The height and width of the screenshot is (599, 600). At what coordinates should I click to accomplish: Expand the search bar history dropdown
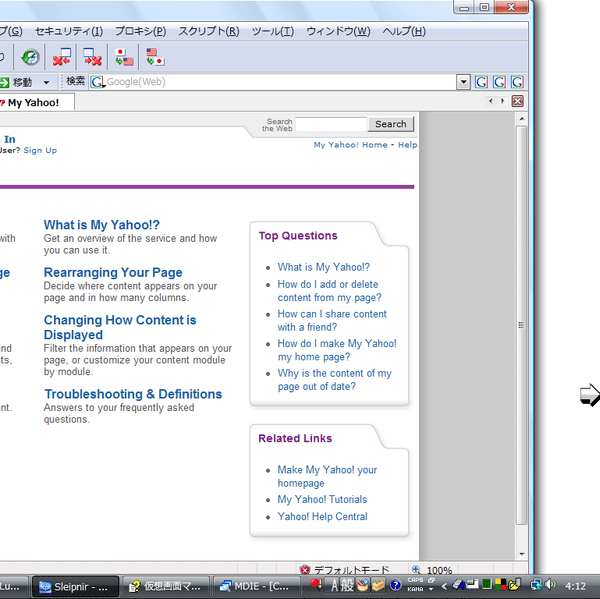click(463, 82)
